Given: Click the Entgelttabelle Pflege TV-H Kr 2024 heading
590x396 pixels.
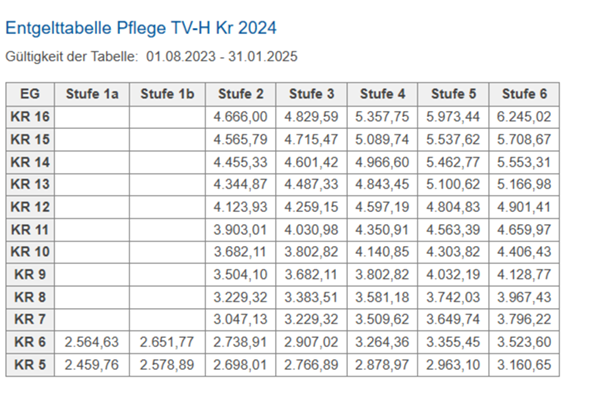Looking at the screenshot, I should (x=141, y=28).
